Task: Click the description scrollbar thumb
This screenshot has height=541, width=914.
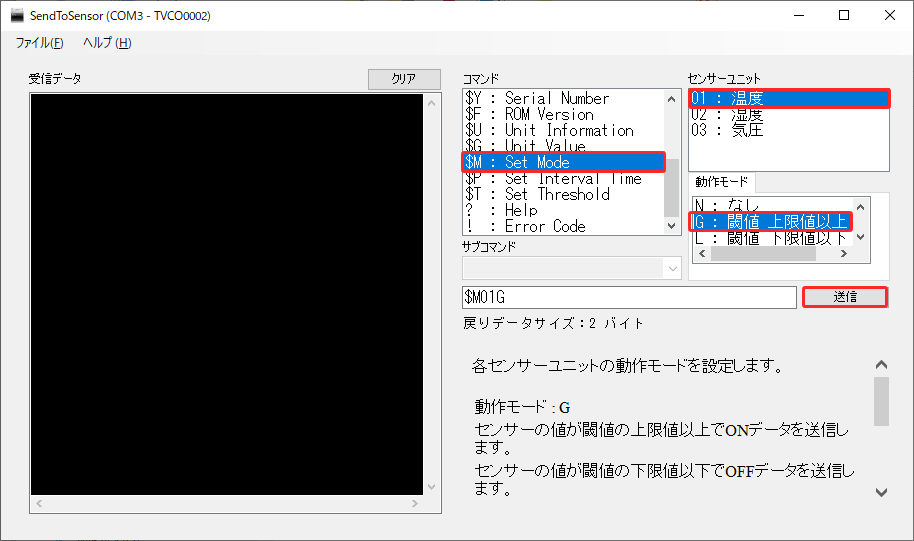Action: [x=881, y=402]
